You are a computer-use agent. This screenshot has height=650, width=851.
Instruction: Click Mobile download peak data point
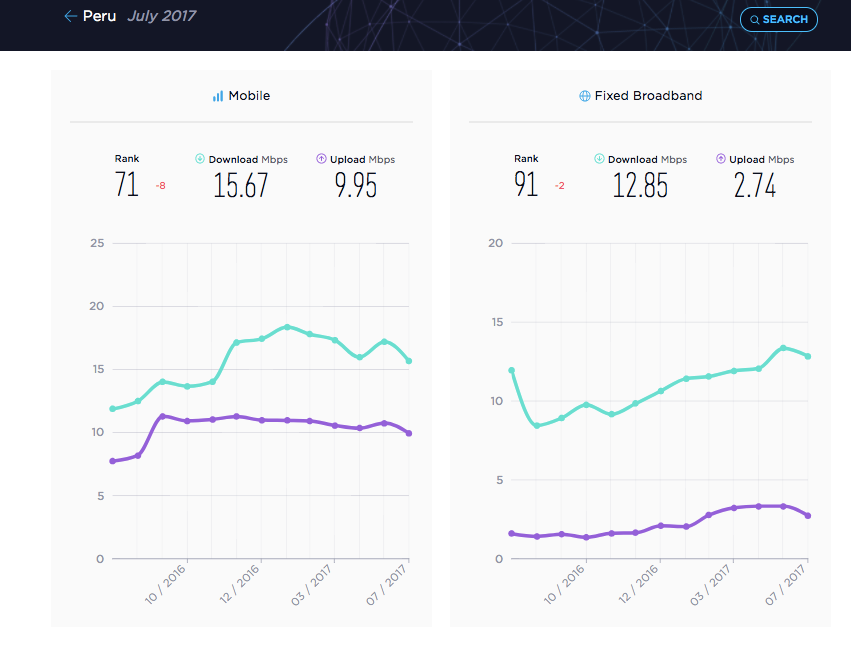pos(287,327)
